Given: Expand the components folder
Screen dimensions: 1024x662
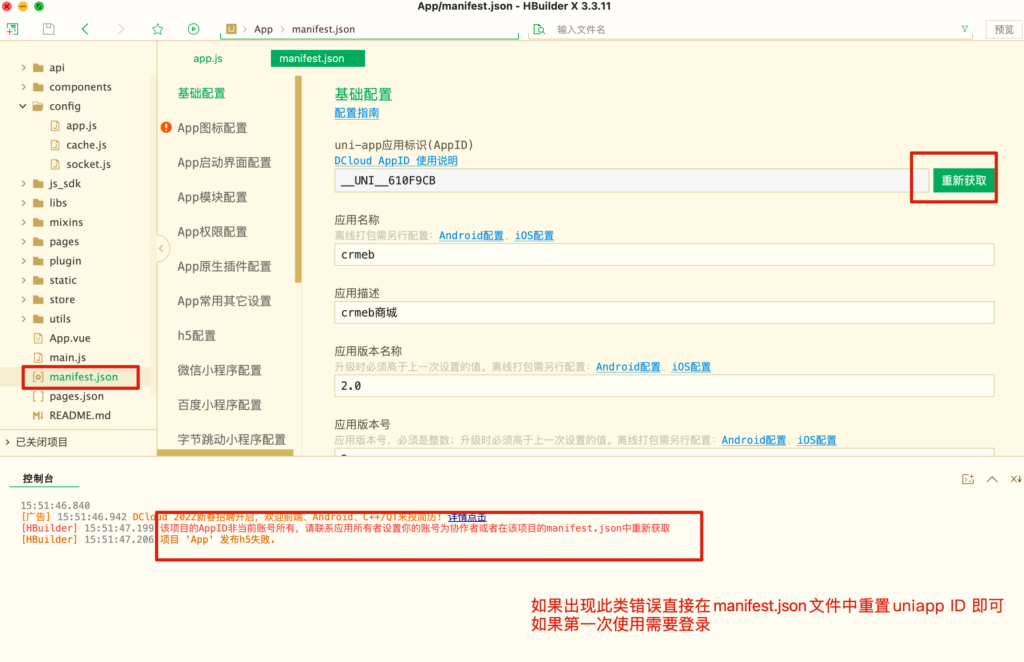Looking at the screenshot, I should pyautogui.click(x=24, y=87).
